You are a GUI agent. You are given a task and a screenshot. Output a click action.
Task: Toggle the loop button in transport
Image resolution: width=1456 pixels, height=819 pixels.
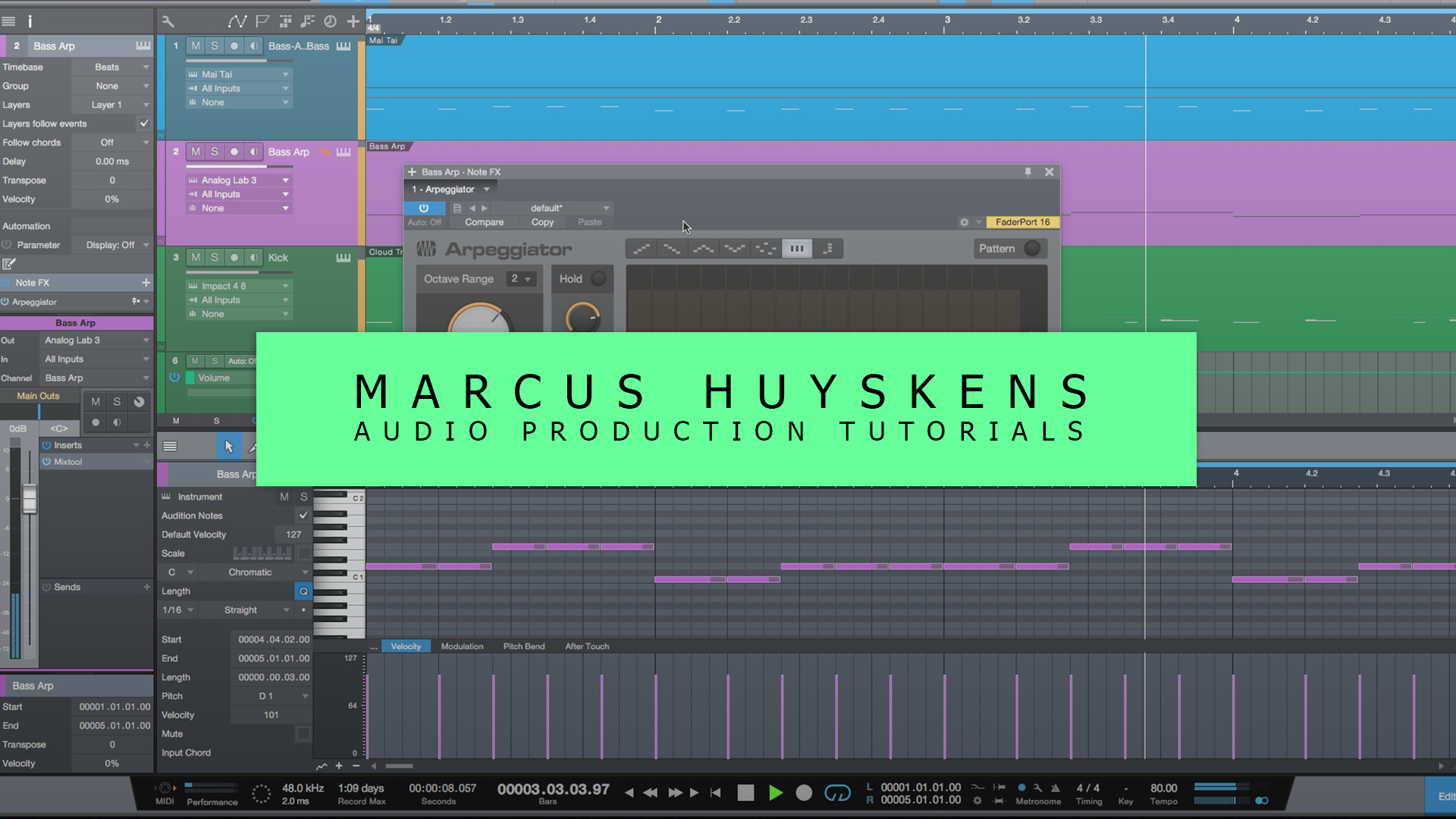(837, 793)
